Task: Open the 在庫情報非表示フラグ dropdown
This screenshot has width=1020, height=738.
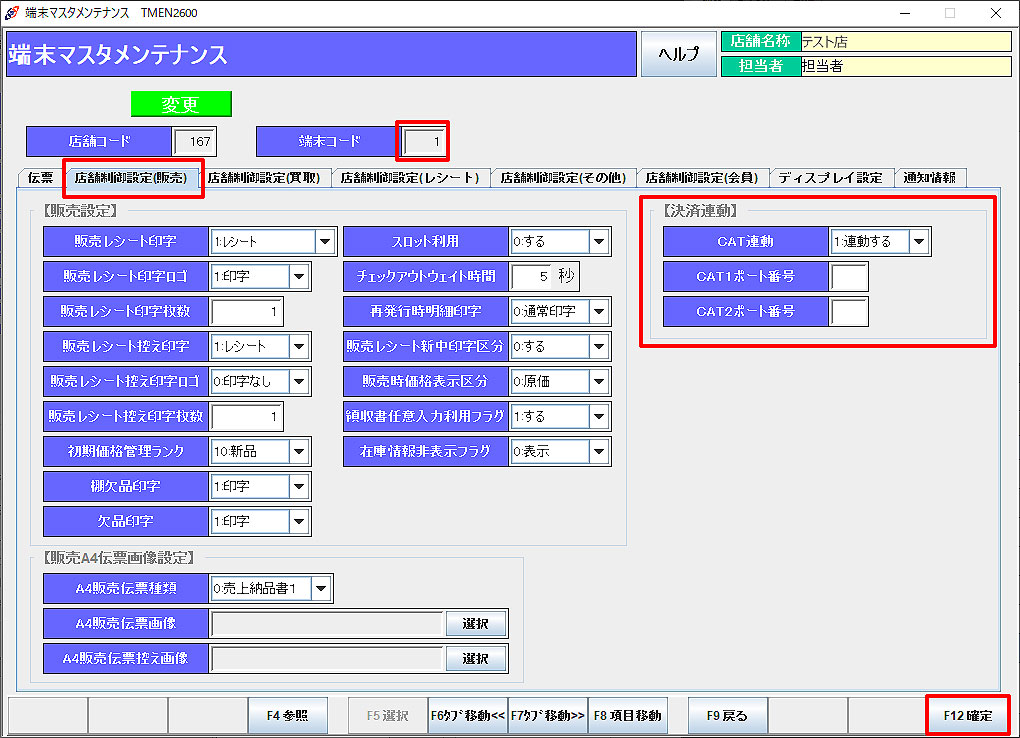Action: point(598,451)
